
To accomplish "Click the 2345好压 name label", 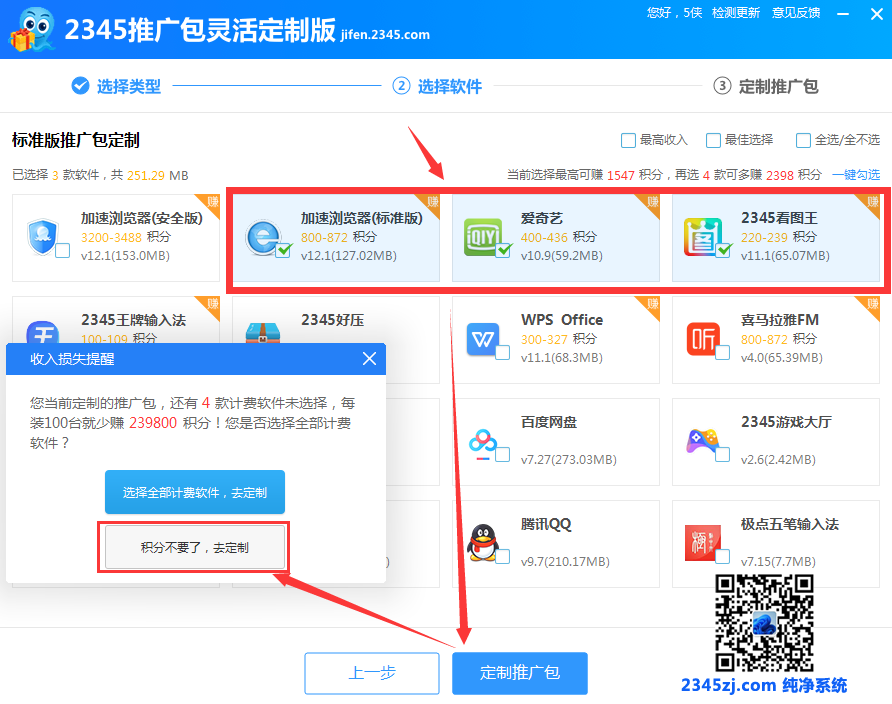I will click(x=333, y=320).
